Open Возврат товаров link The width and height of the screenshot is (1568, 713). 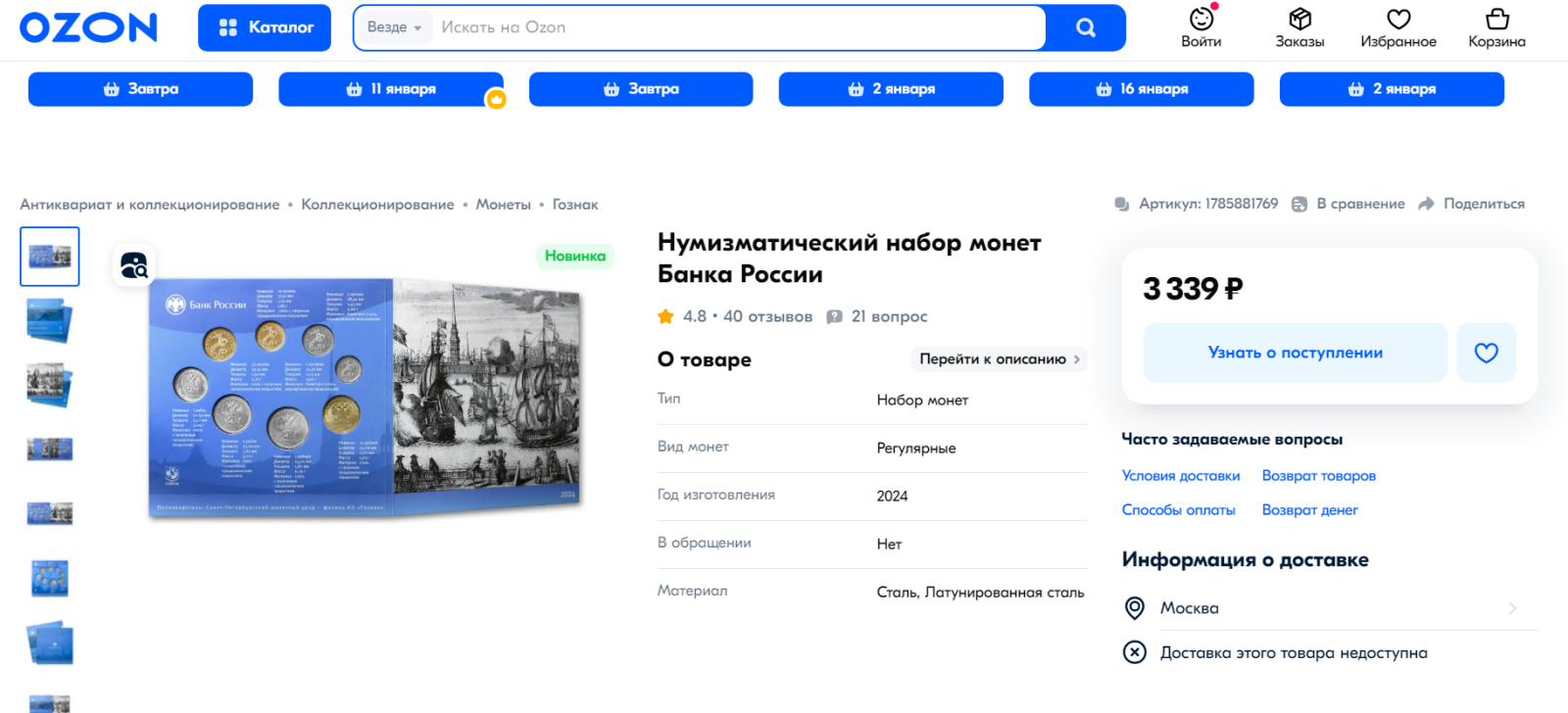[1318, 476]
